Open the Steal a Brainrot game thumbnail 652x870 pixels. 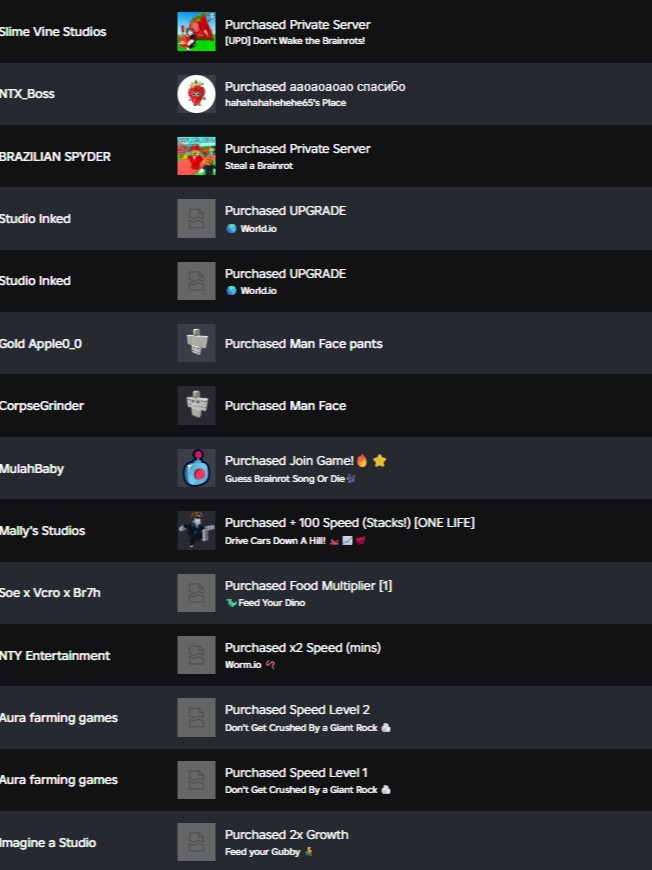point(196,156)
